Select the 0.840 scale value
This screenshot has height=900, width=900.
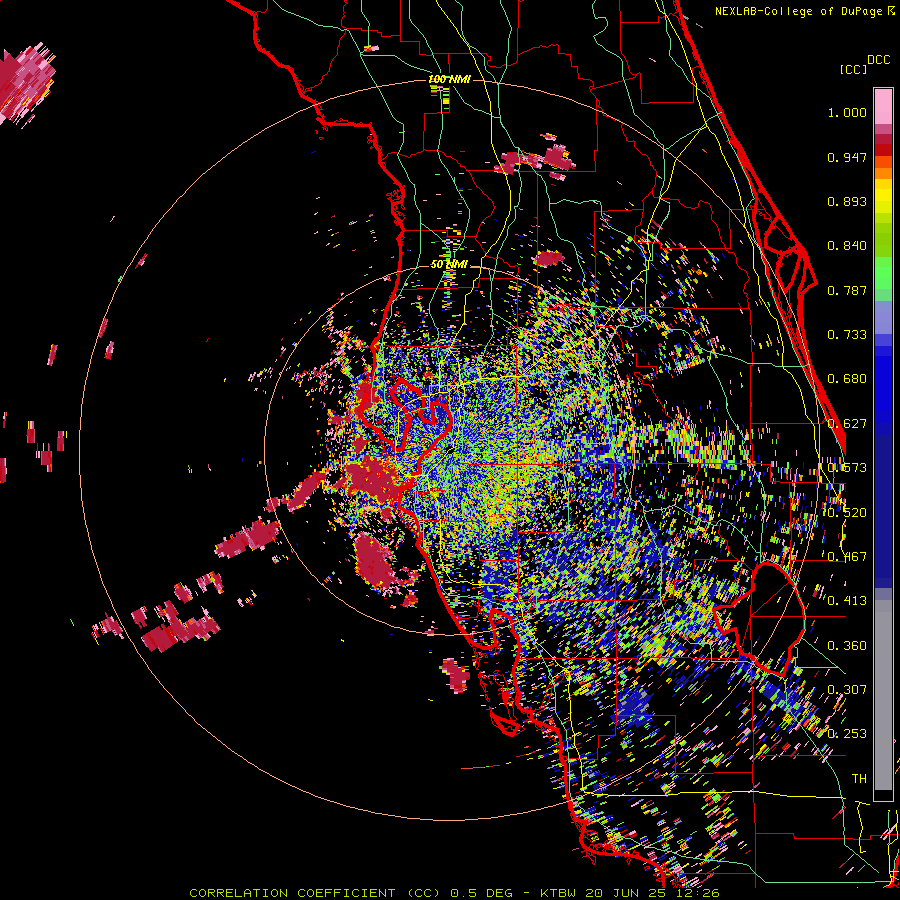[847, 246]
